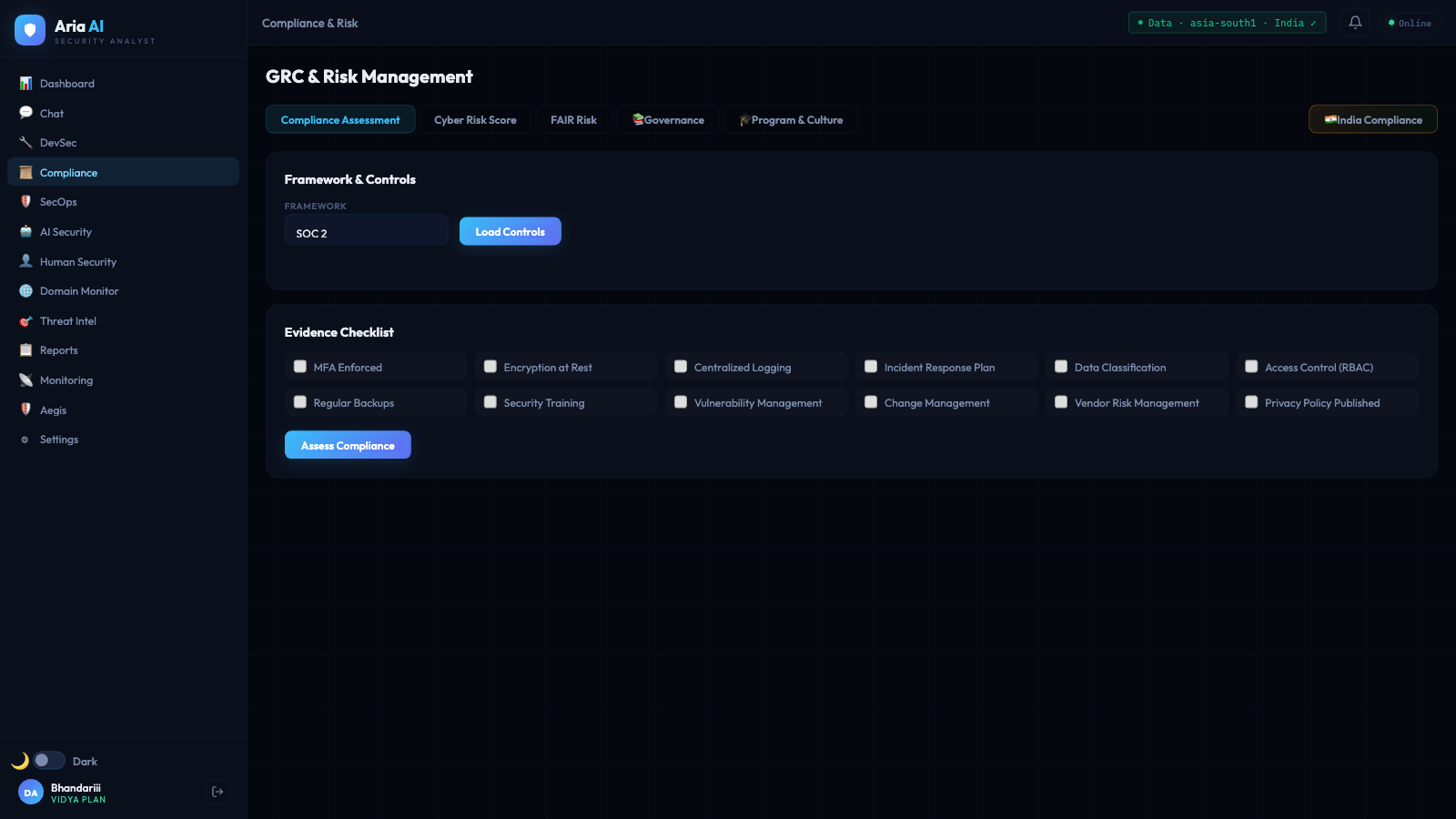Viewport: 1456px width, 819px height.
Task: Check Incident Response Plan
Action: [871, 367]
